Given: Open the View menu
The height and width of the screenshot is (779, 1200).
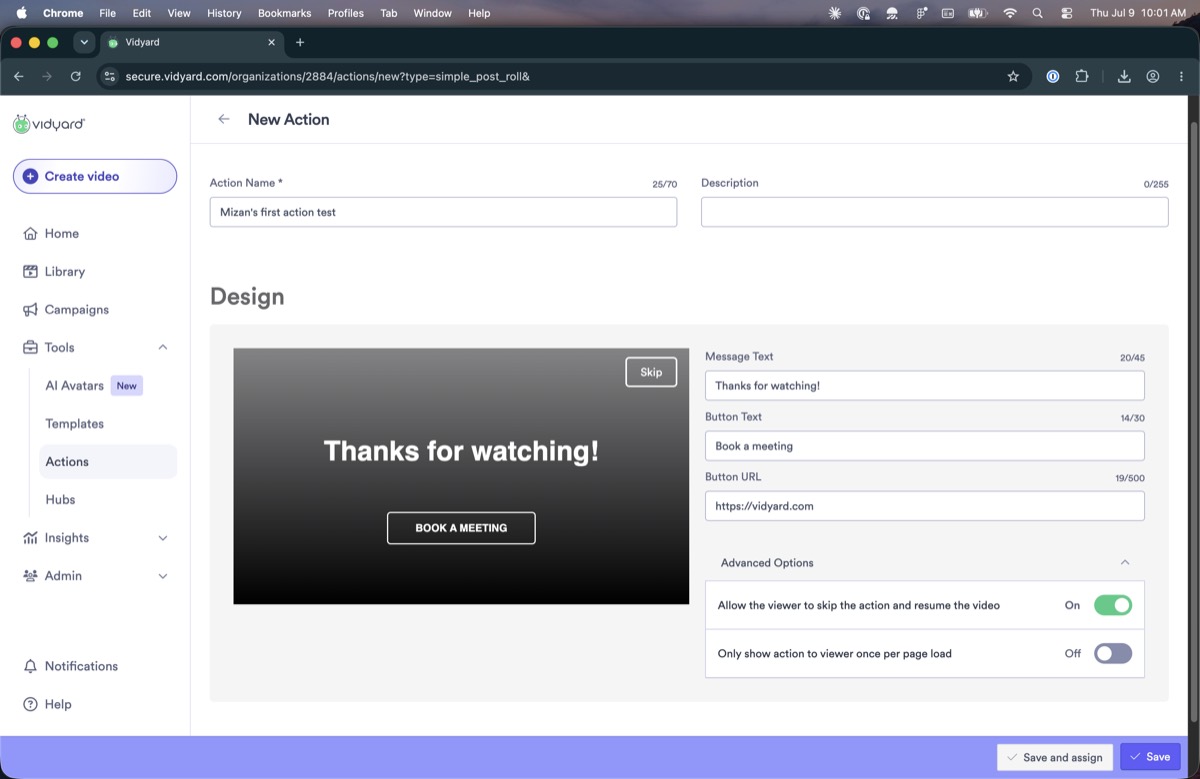Looking at the screenshot, I should (x=179, y=13).
